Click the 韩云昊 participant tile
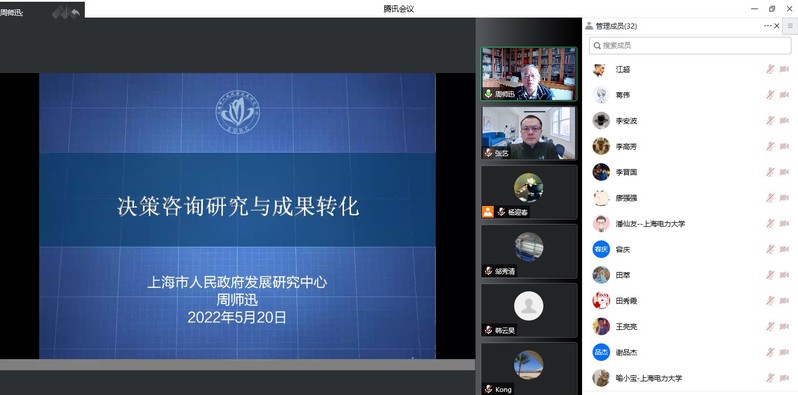The height and width of the screenshot is (395, 798). [x=529, y=310]
